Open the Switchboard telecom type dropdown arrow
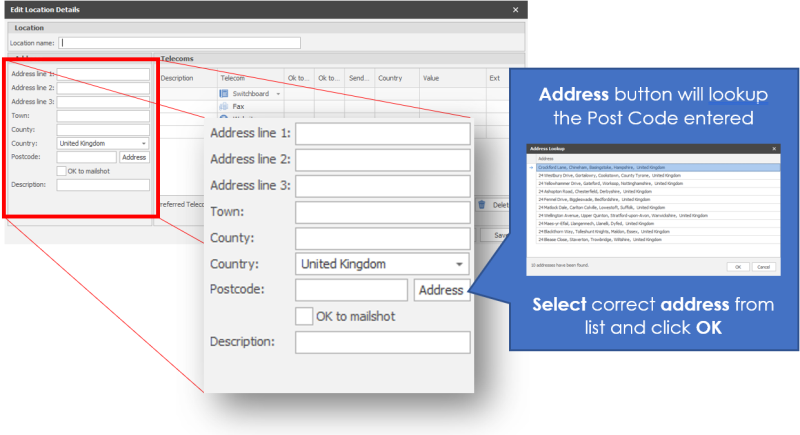The height and width of the screenshot is (435, 800). [278, 93]
